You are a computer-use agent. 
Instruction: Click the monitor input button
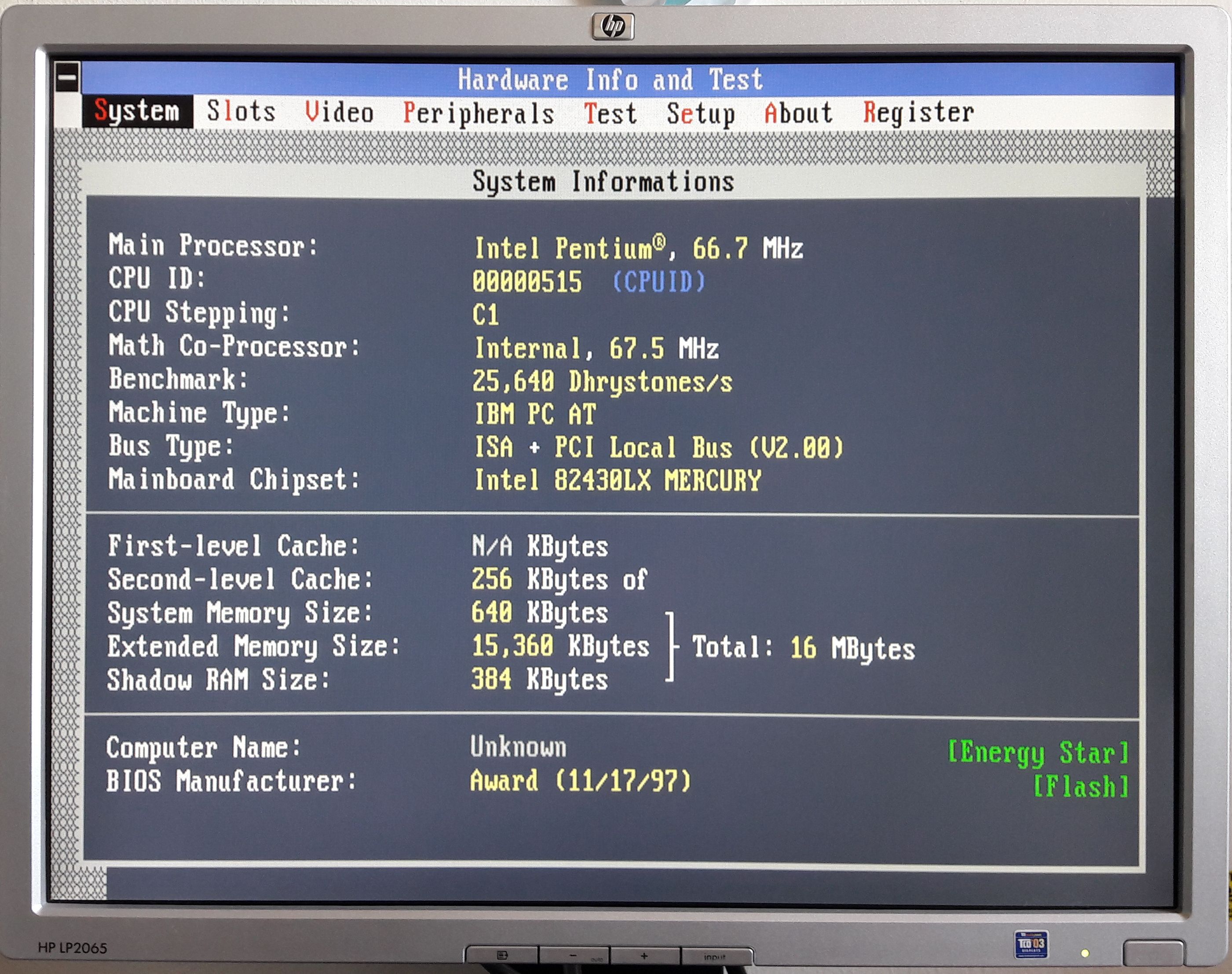716,956
